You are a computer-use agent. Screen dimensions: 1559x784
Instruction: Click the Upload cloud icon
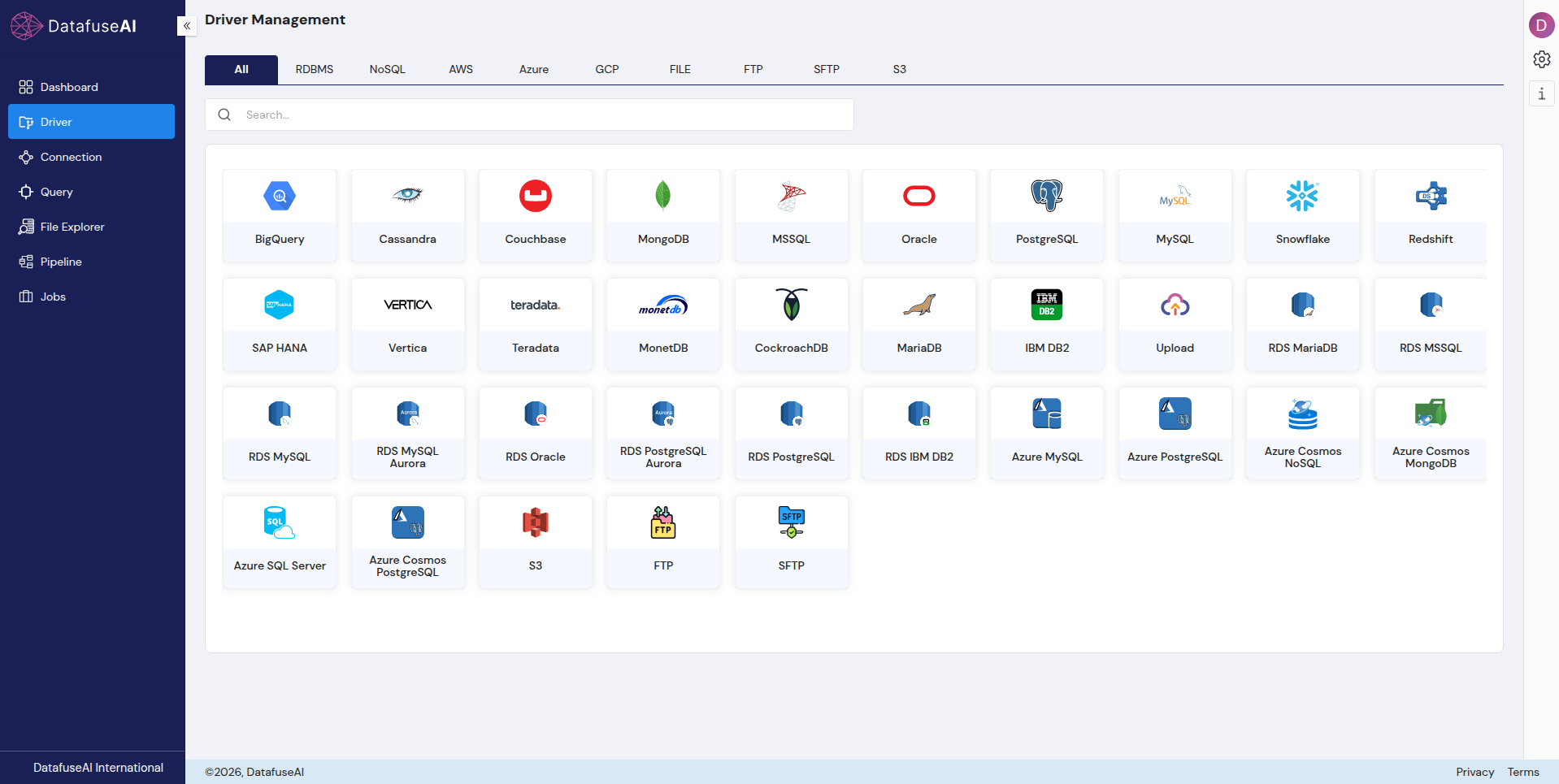[1175, 305]
